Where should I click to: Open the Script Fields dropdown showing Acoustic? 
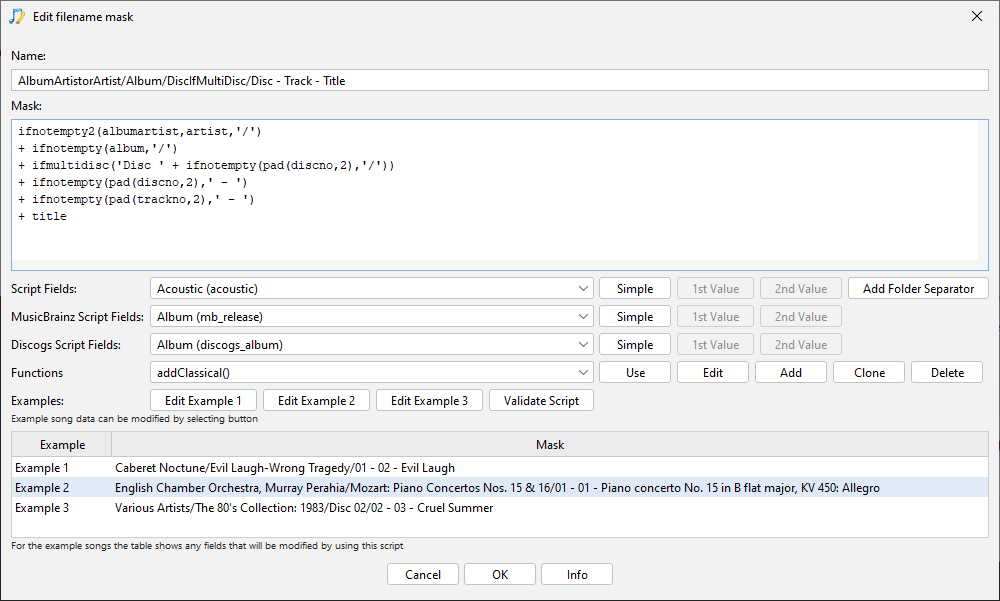pos(372,288)
